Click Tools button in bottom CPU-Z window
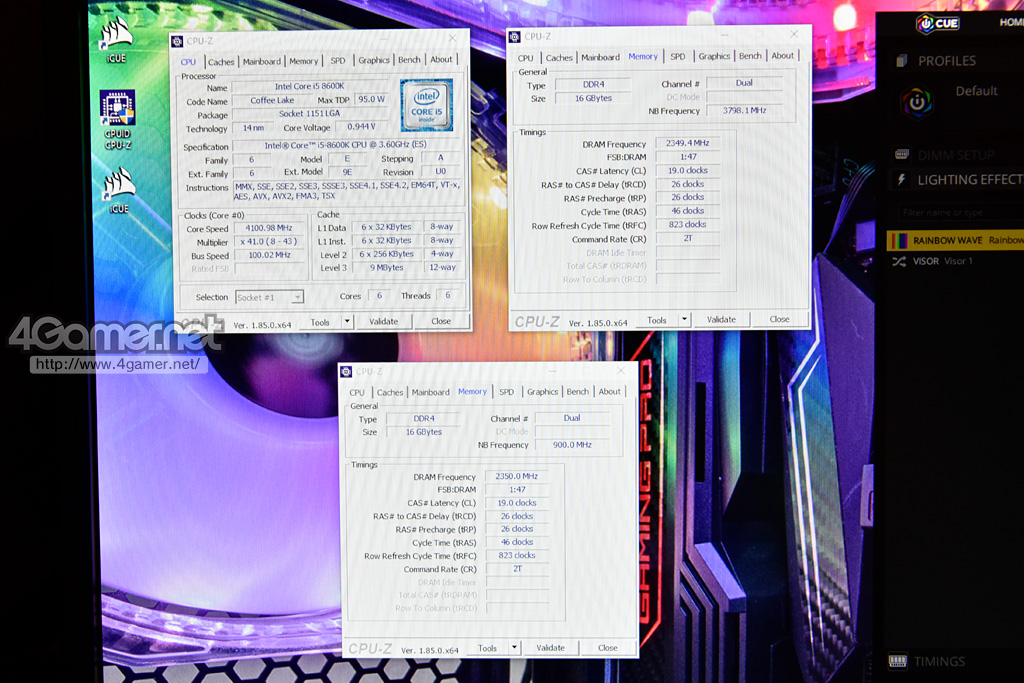 487,648
